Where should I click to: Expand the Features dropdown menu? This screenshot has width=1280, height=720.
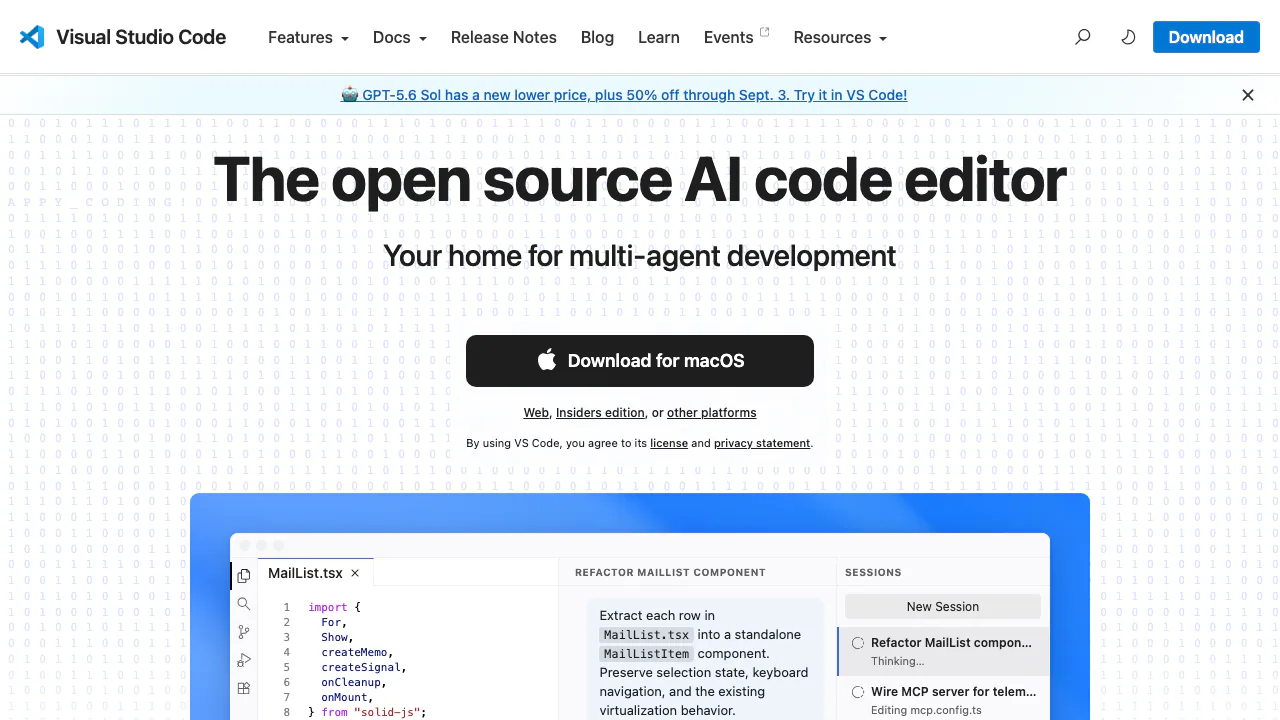pyautogui.click(x=308, y=37)
